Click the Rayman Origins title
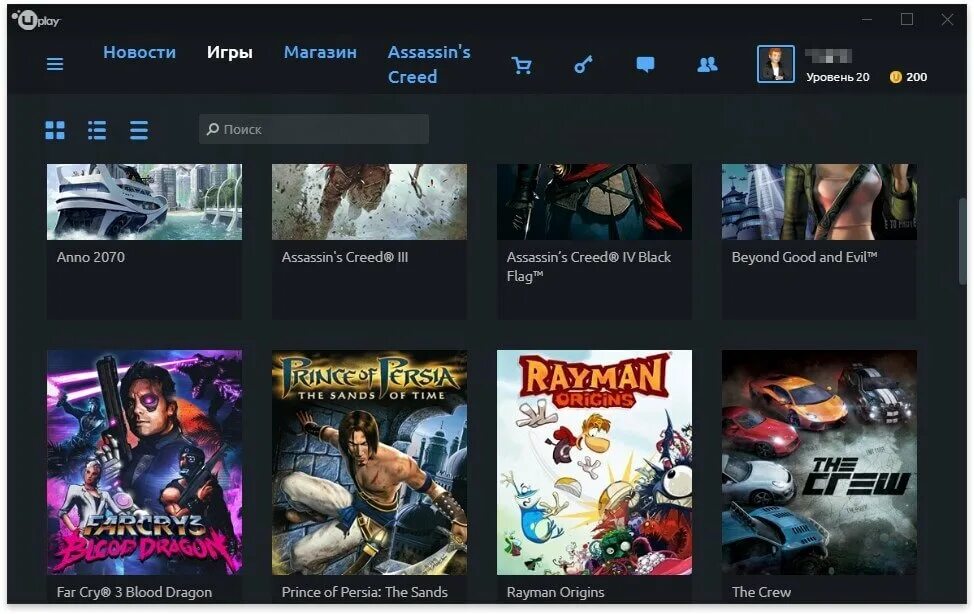 tap(555, 592)
